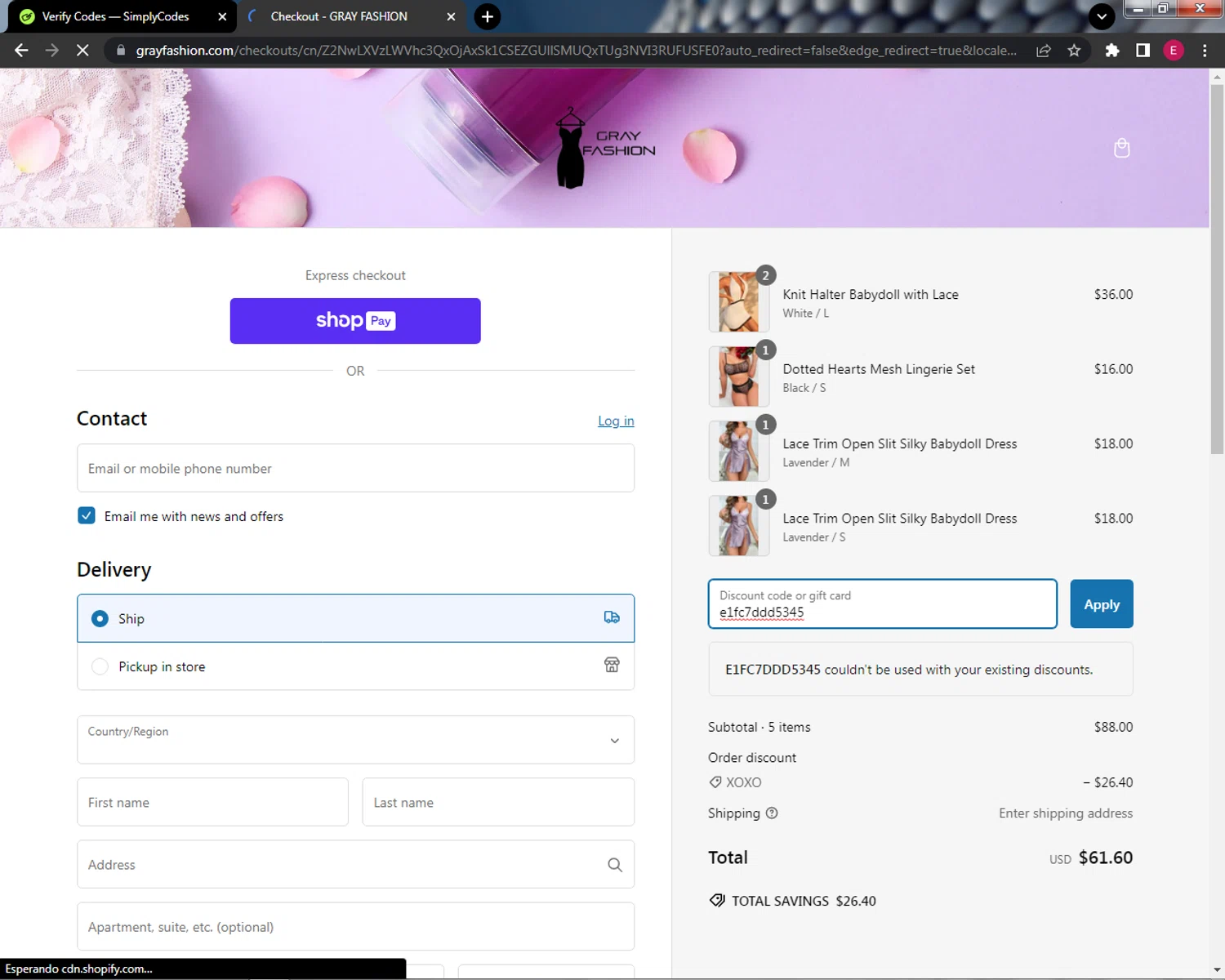Click the 'Knit Halter Babydoll with Lace' product name
The image size is (1225, 980).
[871, 295]
